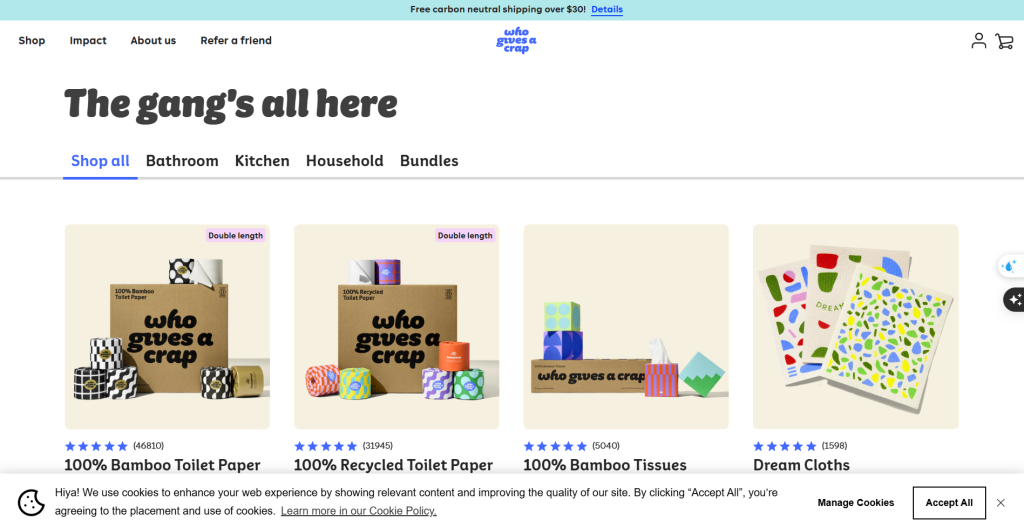
Task: Click the 100% Recycled Toilet Paper title
Action: (x=393, y=465)
